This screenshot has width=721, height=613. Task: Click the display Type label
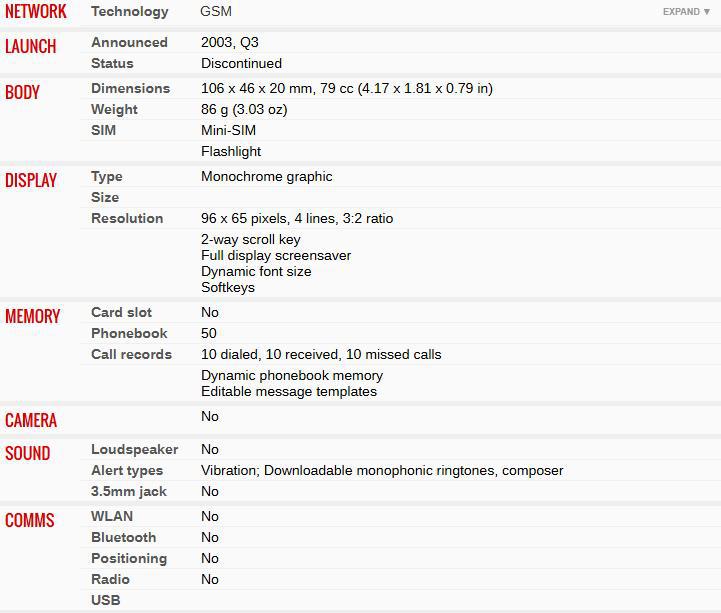pyautogui.click(x=107, y=177)
